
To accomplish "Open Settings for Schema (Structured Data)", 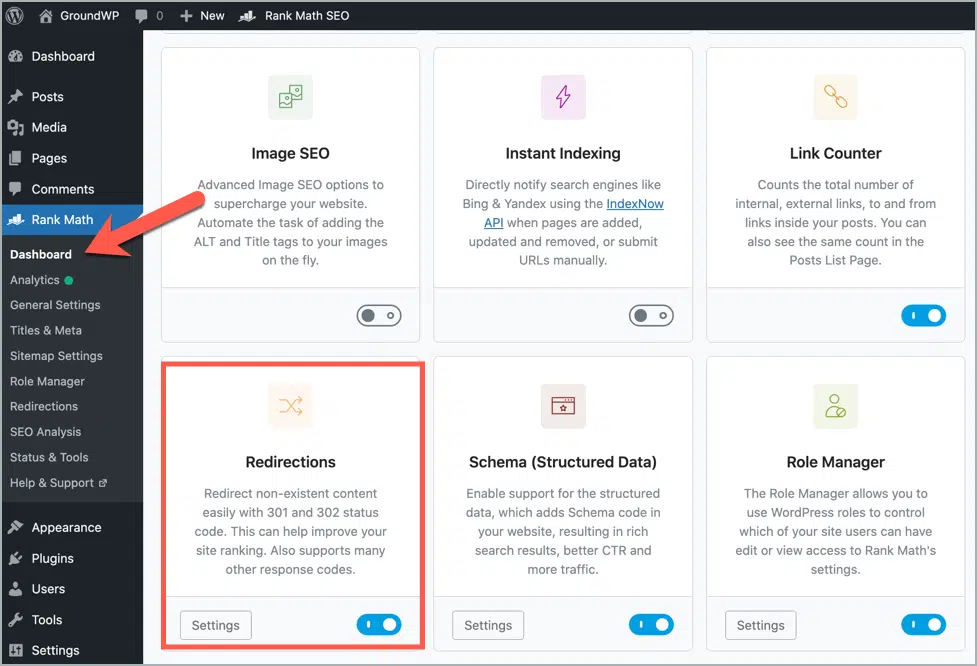I will pos(488,625).
